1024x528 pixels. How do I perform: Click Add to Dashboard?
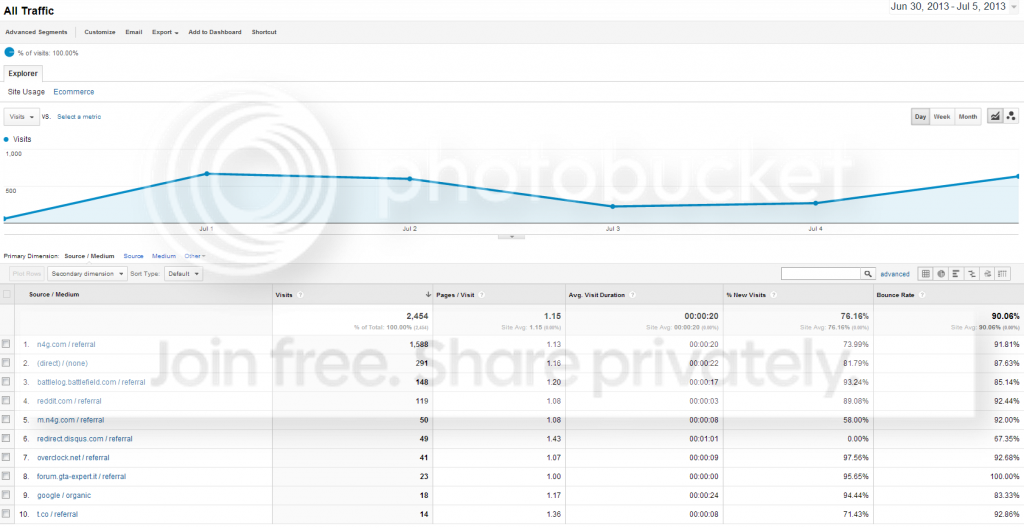tap(215, 32)
